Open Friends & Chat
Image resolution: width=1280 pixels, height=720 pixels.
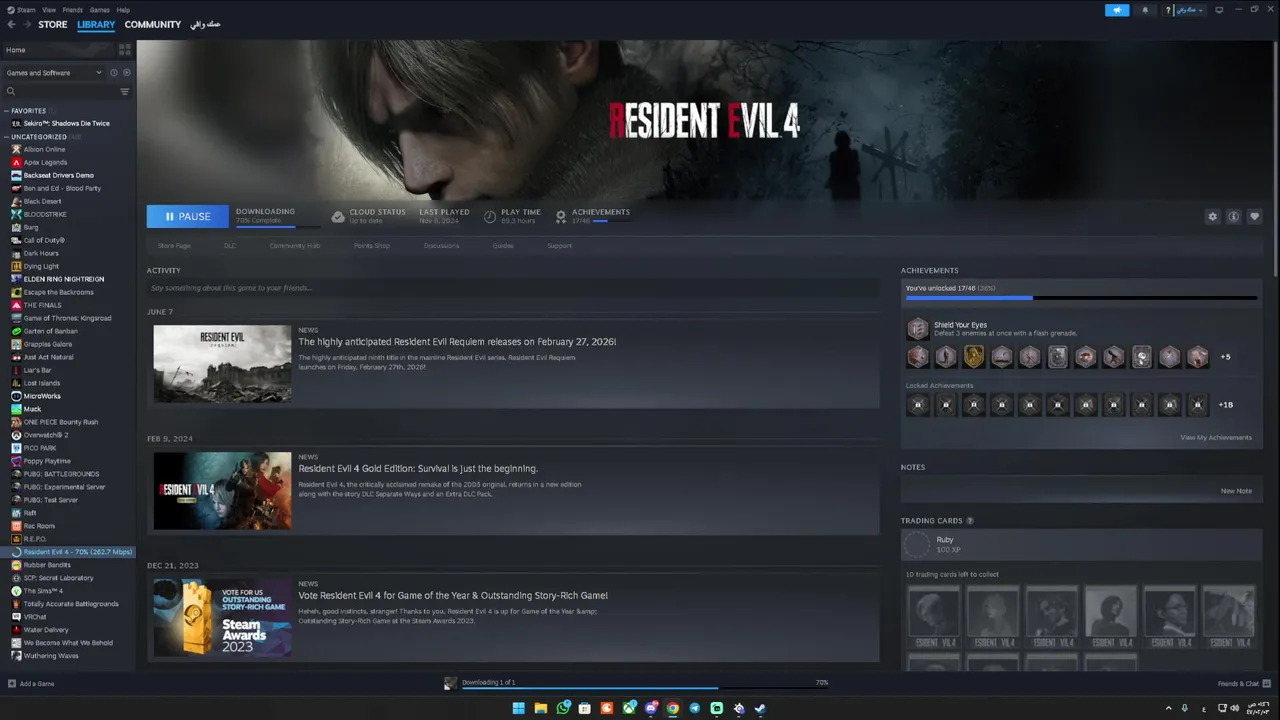(x=1243, y=684)
